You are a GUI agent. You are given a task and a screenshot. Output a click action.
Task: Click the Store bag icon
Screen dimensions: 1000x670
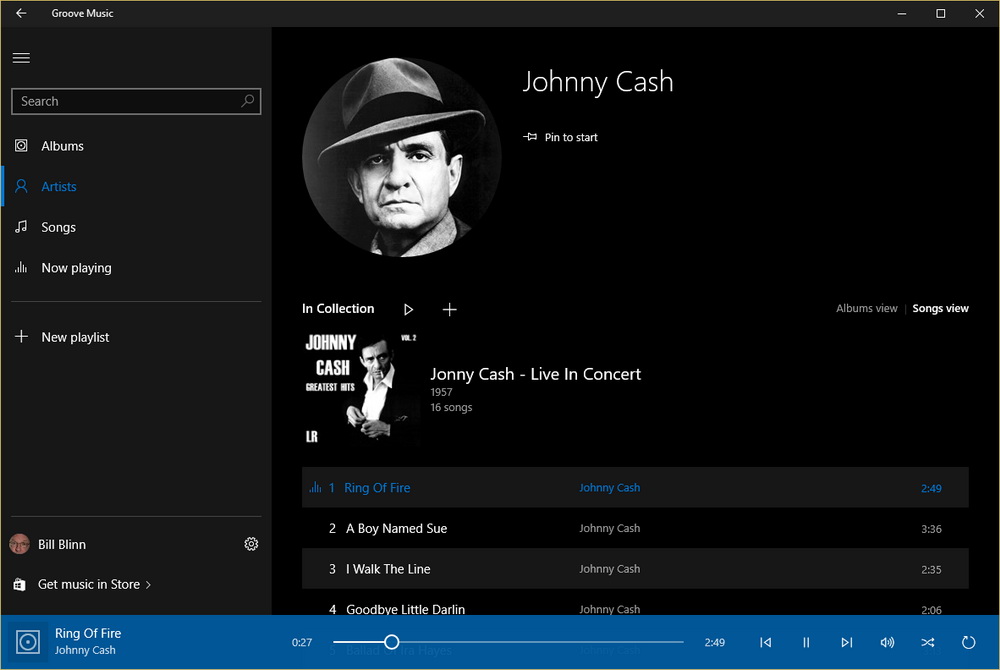click(20, 584)
